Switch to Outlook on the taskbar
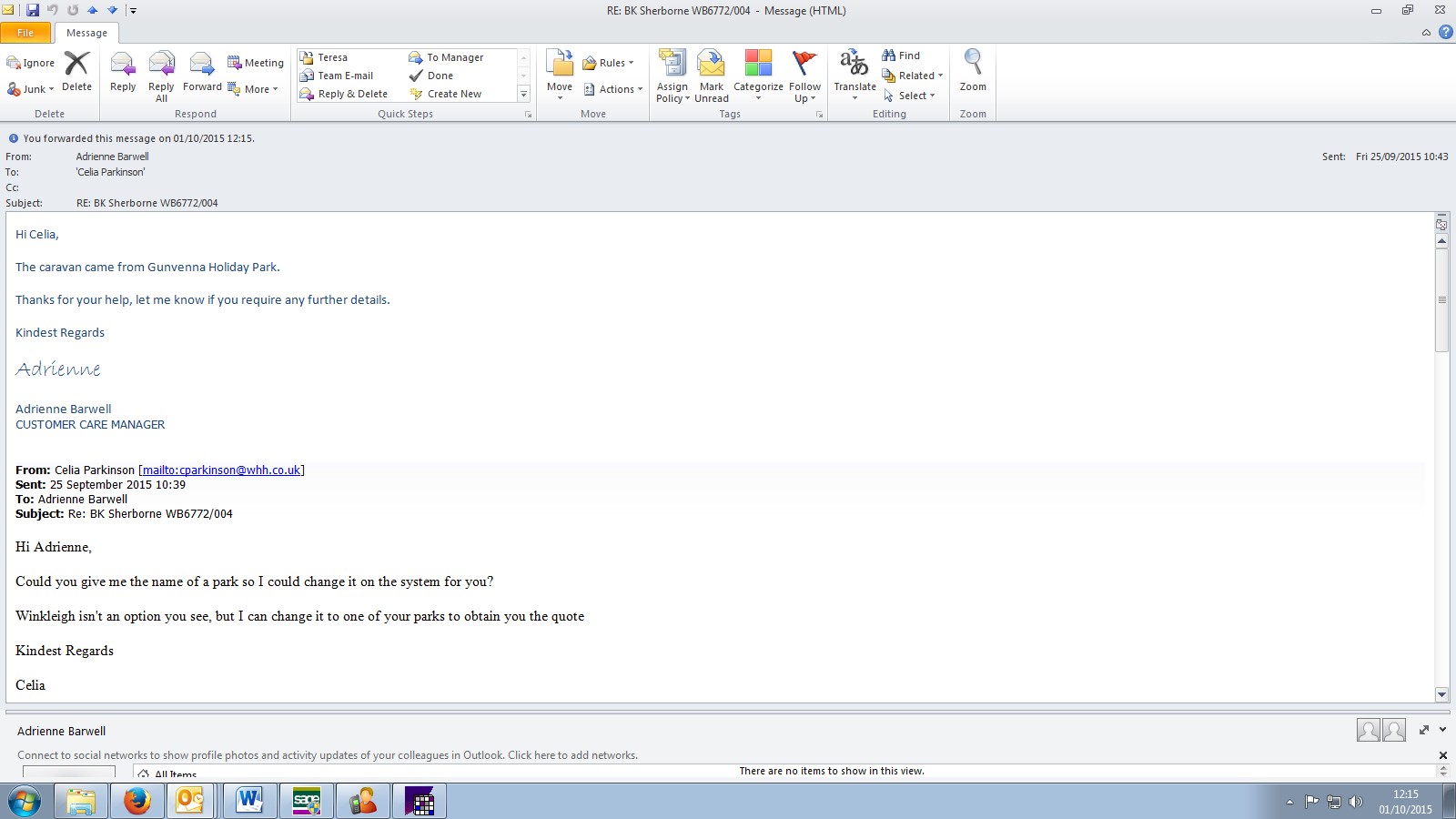The width and height of the screenshot is (1456, 819). (190, 802)
